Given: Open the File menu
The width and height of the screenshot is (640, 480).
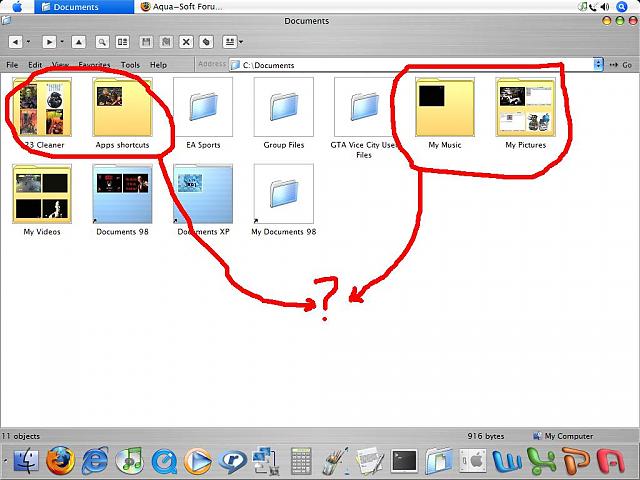Looking at the screenshot, I should coord(12,65).
